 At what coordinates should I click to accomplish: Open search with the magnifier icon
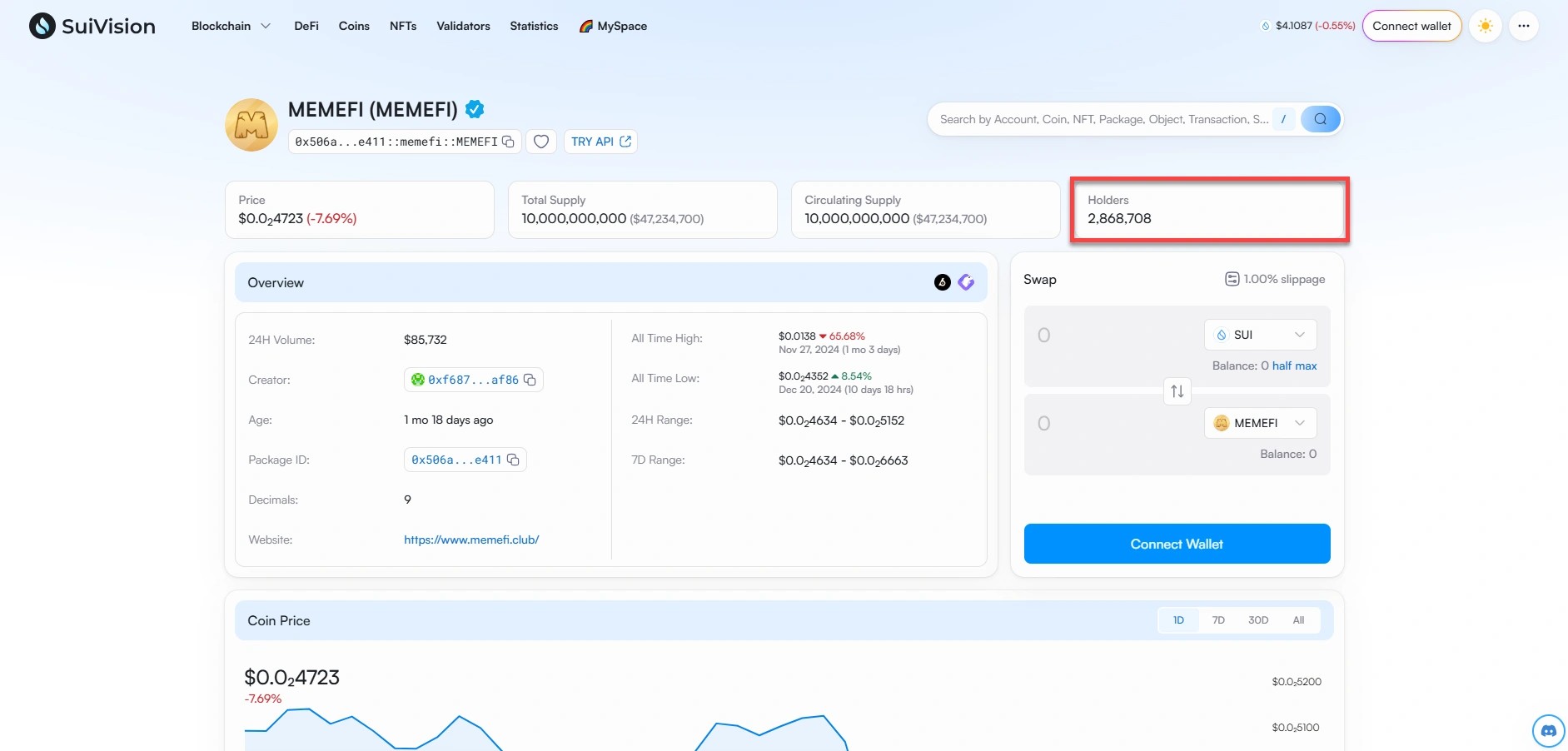(1320, 119)
